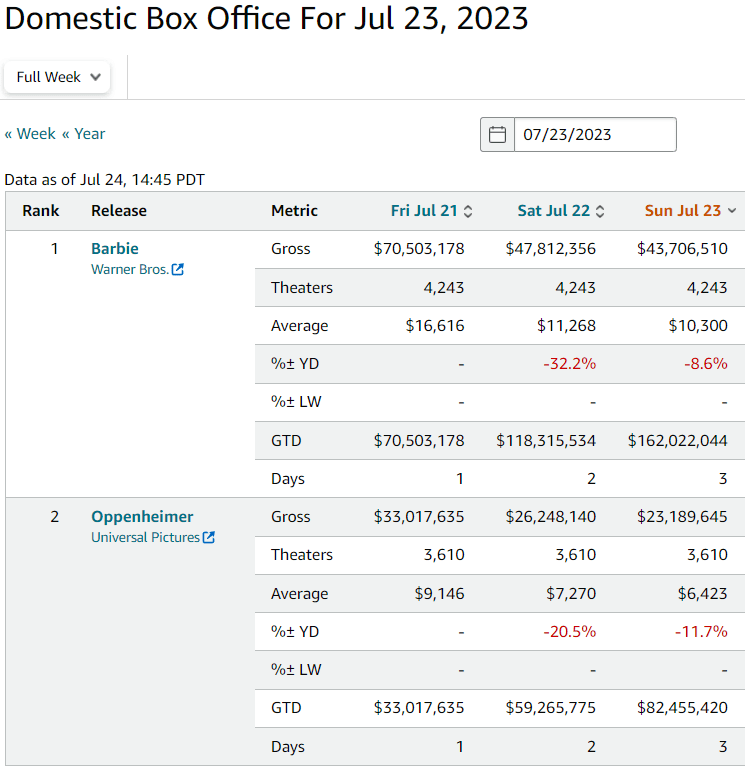The image size is (745, 766).
Task: Click the sort arrows next to Sat Jul 22
Action: [x=600, y=211]
